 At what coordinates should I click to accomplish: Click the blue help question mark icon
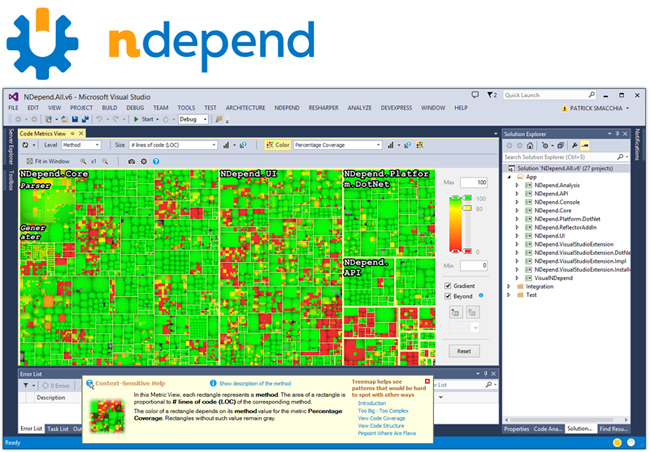click(156, 161)
